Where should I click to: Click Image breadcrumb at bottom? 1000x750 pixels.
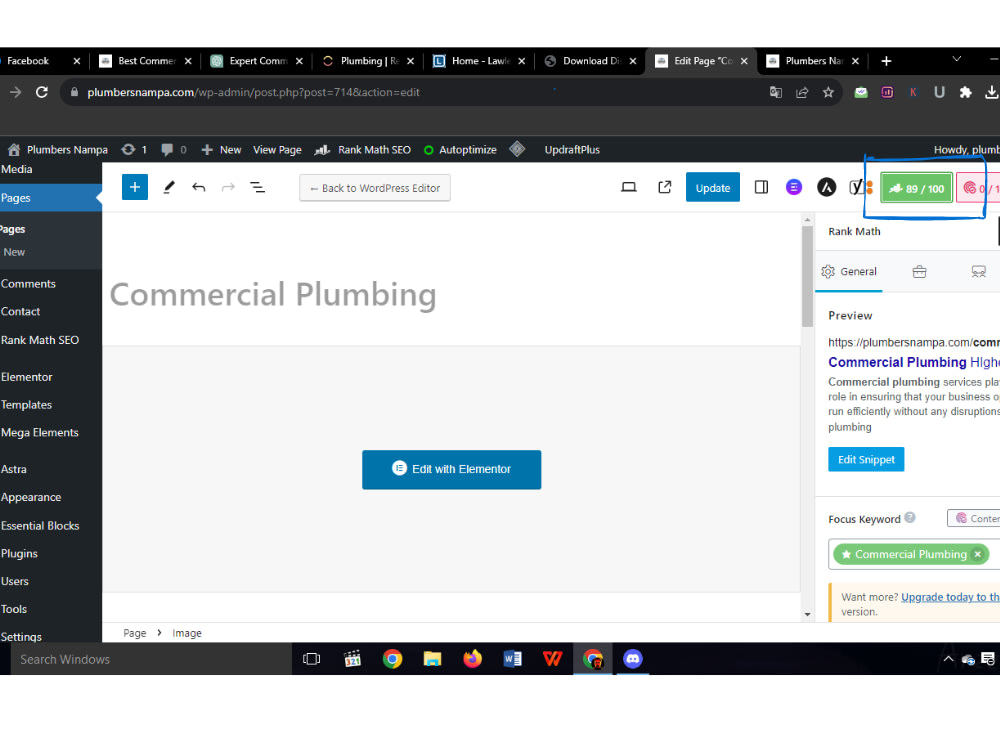point(187,633)
